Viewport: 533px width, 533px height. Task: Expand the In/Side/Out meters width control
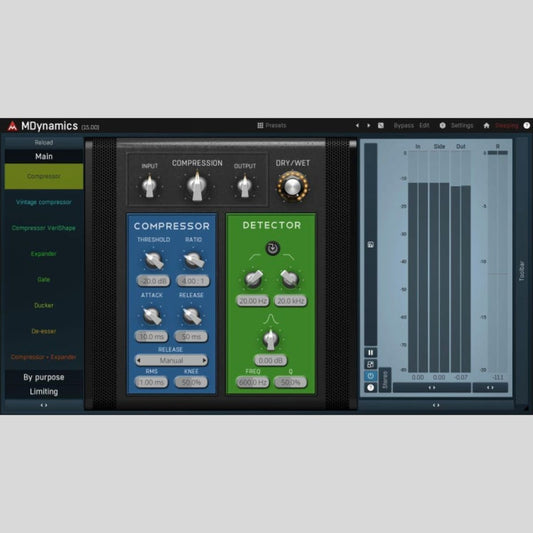pyautogui.click(x=432, y=388)
